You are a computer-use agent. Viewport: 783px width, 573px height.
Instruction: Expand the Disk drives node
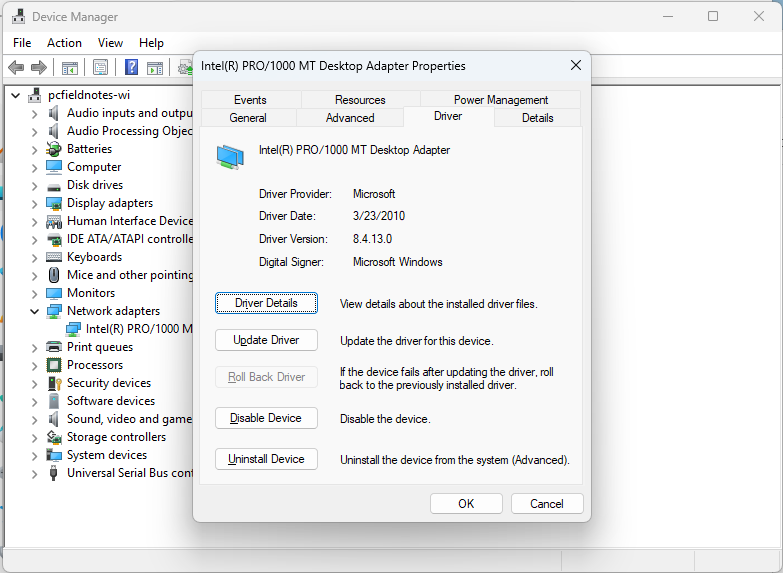point(34,186)
